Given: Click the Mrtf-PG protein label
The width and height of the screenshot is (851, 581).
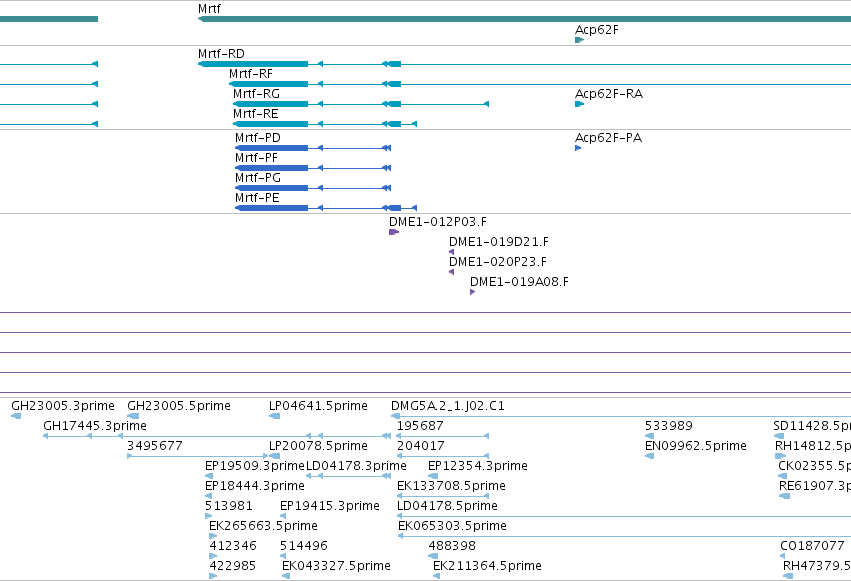Looking at the screenshot, I should tap(258, 178).
